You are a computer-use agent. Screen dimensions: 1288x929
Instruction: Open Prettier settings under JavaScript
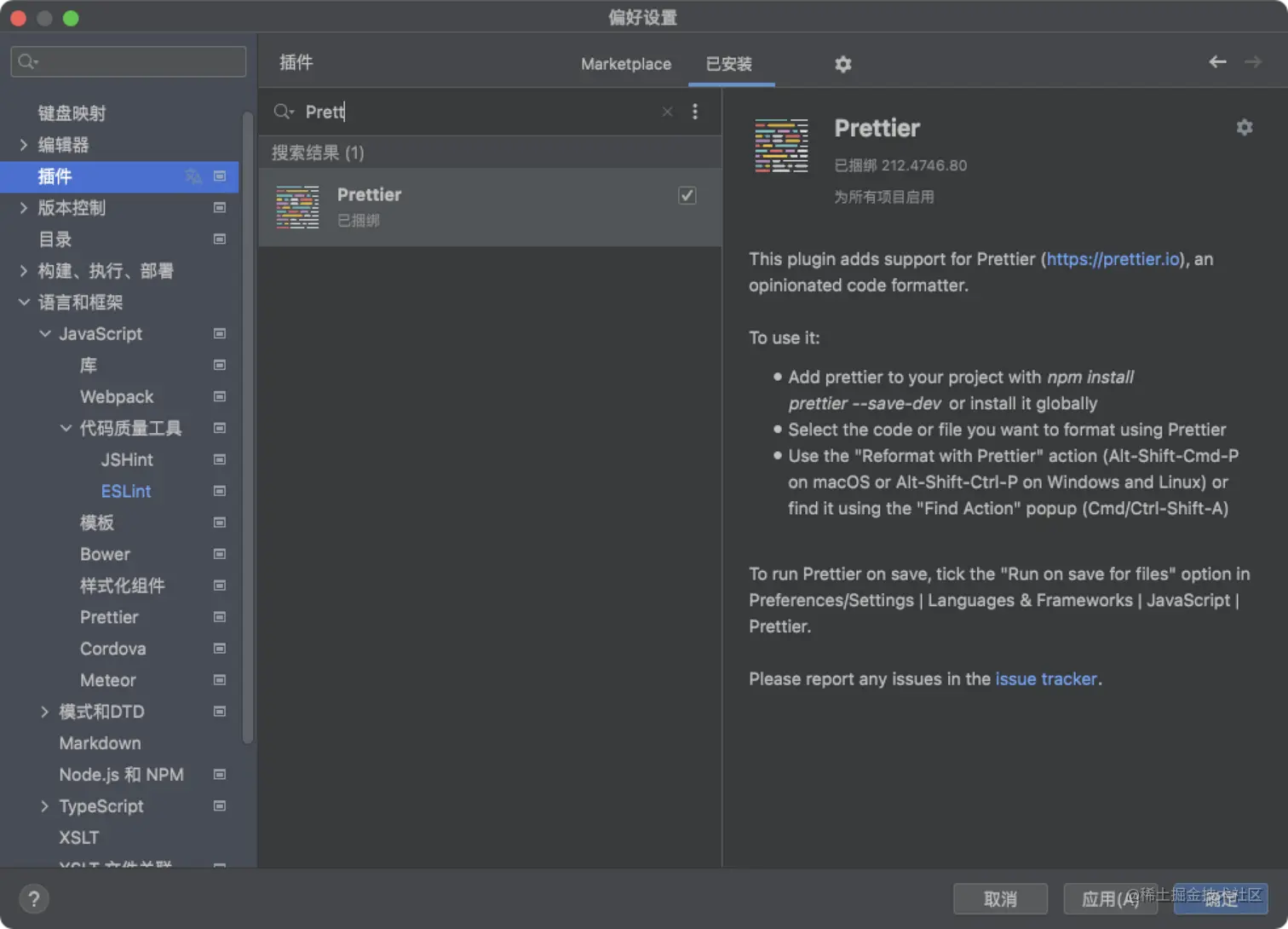(x=109, y=617)
